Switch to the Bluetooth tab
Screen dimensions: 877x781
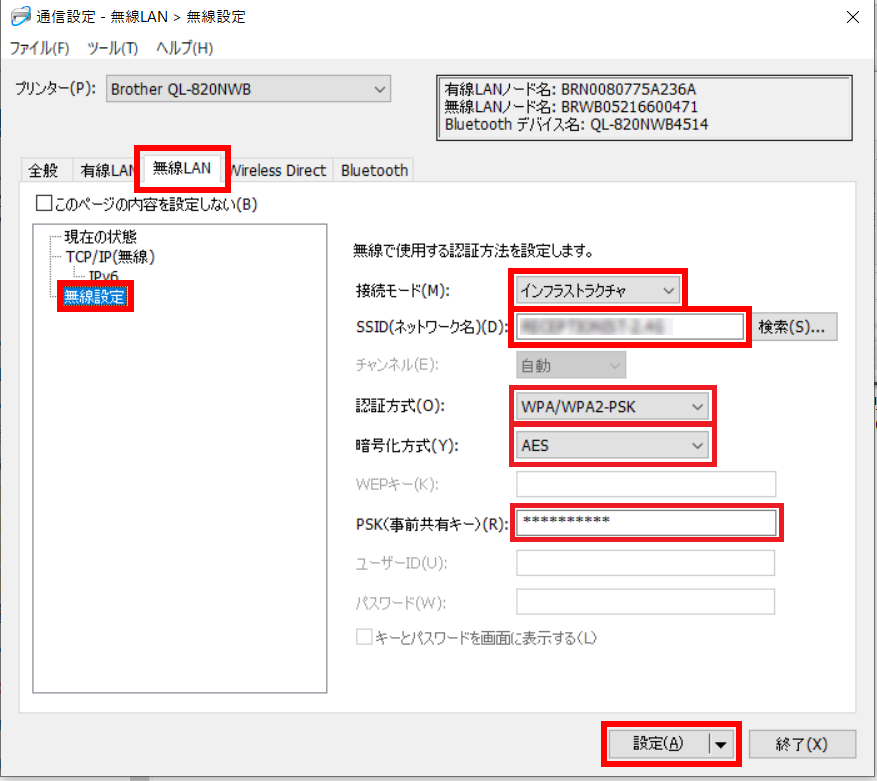(x=374, y=171)
